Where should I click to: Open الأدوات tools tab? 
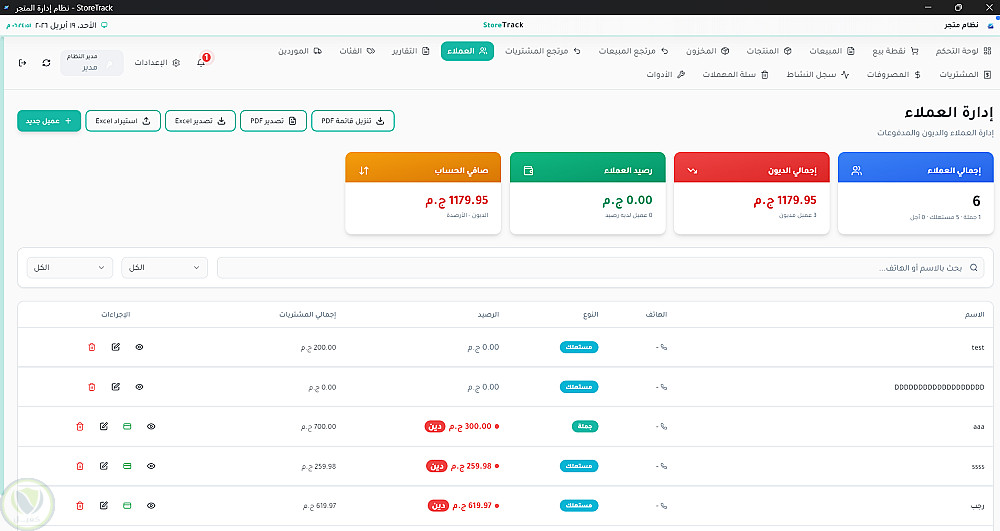[666, 75]
